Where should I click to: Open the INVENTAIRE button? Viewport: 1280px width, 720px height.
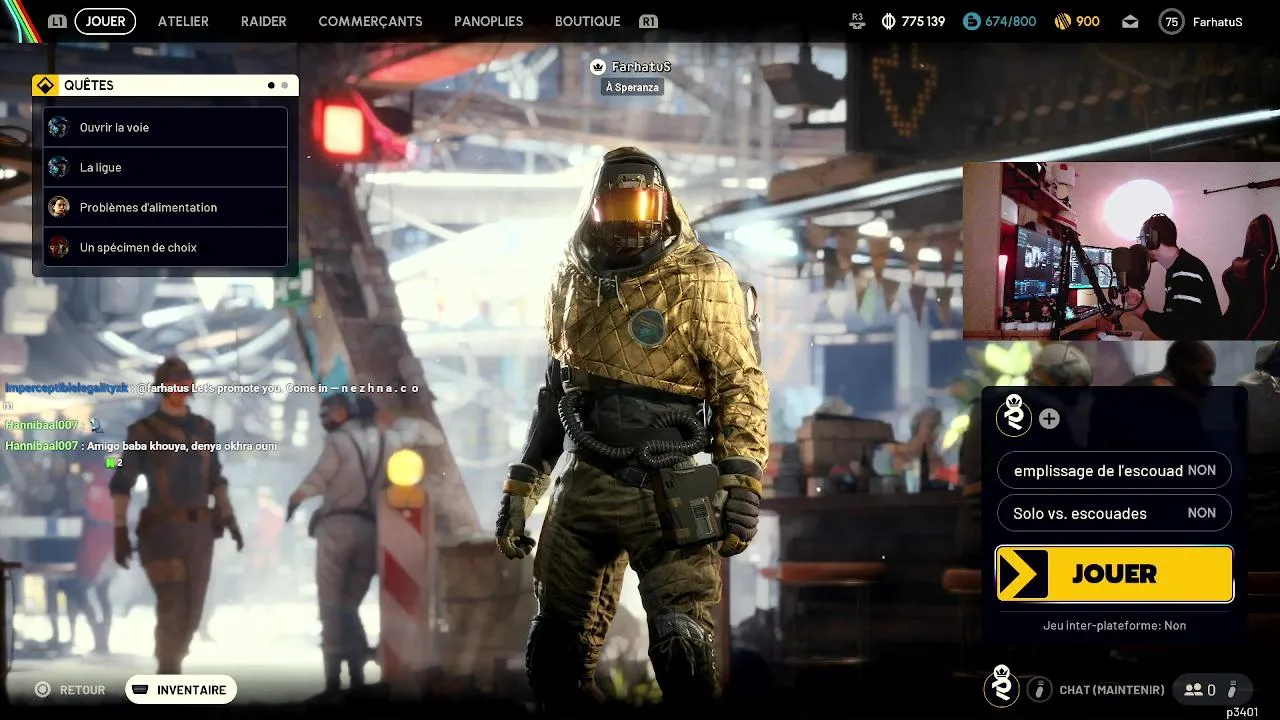[x=181, y=690]
